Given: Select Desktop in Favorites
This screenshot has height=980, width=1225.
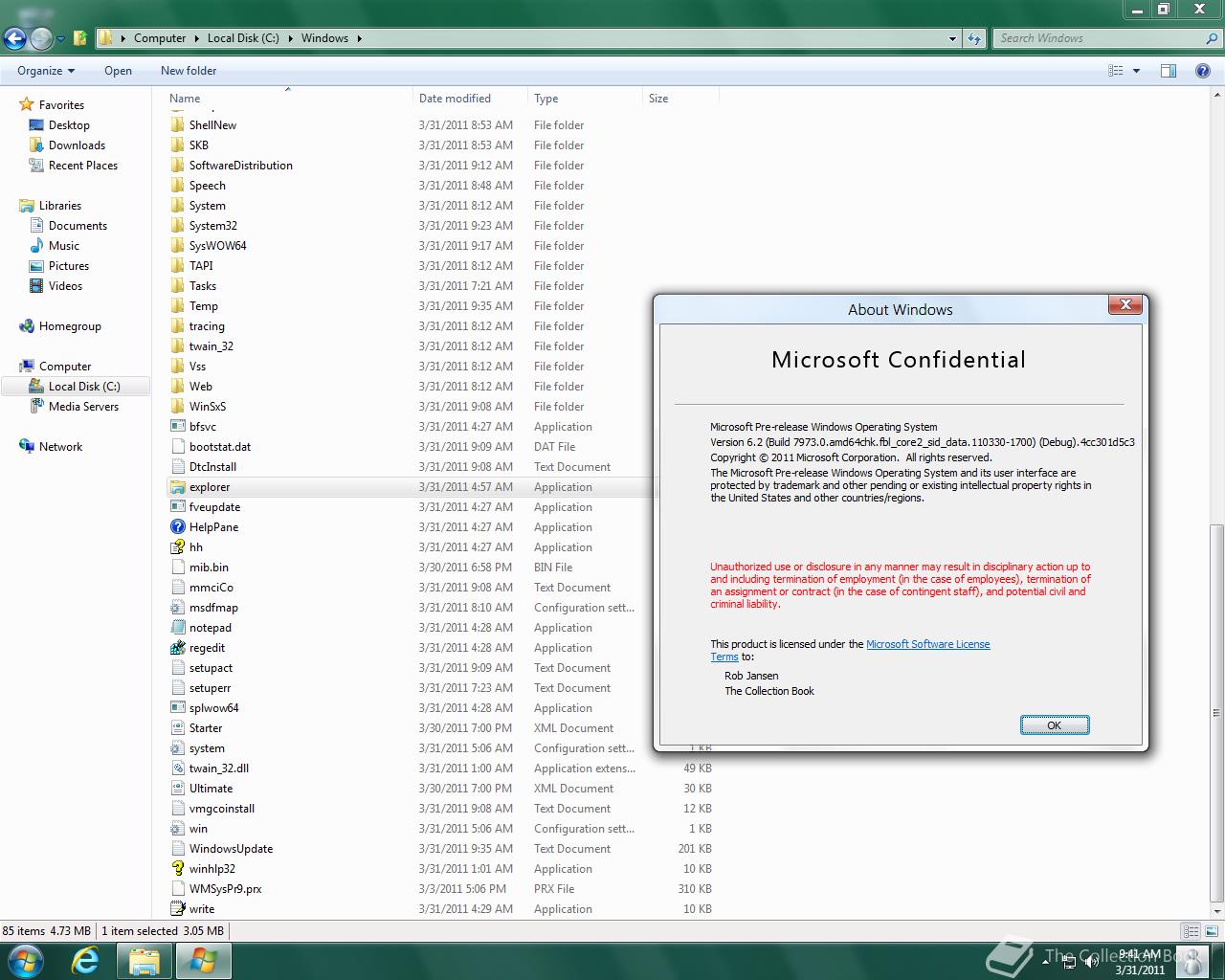Looking at the screenshot, I should pos(69,125).
